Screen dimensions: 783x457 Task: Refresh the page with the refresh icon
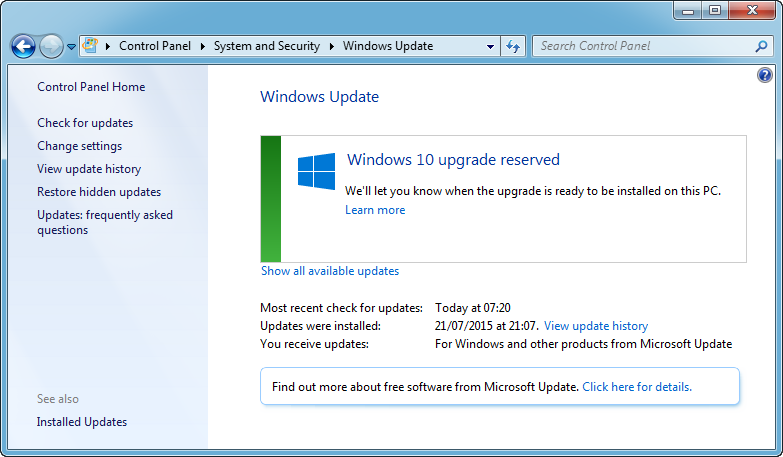(x=513, y=46)
